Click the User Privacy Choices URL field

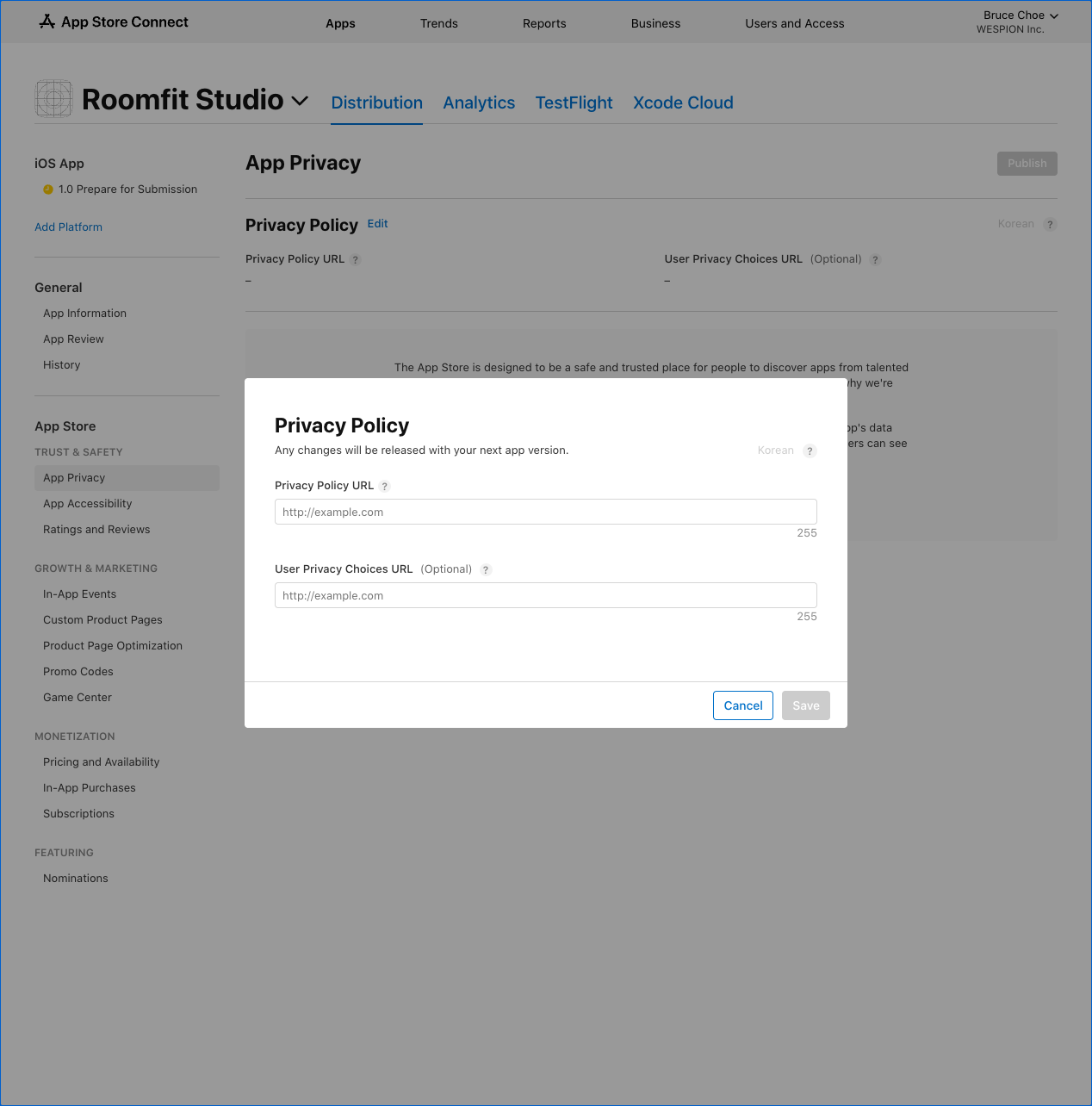click(545, 595)
